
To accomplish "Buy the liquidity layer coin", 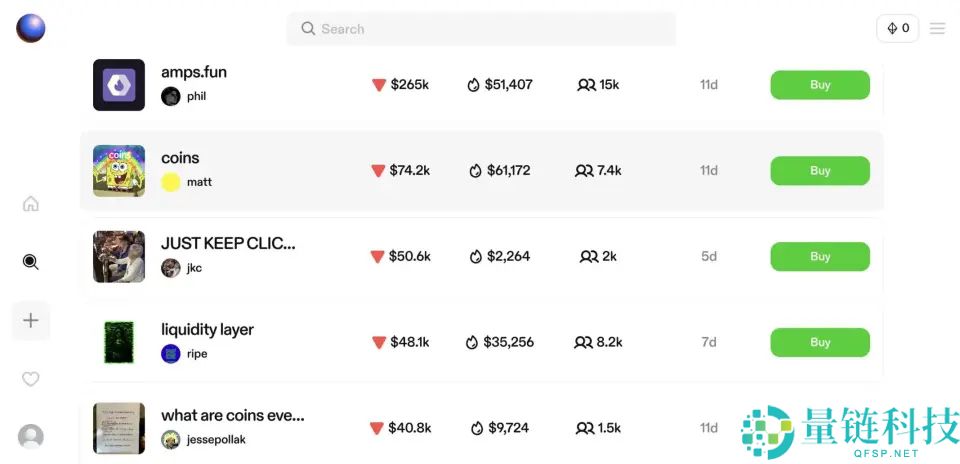I will click(x=819, y=343).
